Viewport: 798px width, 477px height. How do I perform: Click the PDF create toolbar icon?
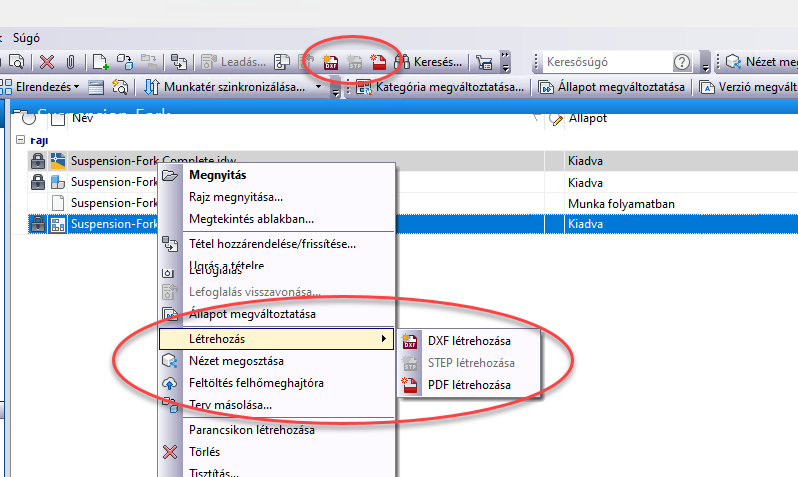[378, 62]
